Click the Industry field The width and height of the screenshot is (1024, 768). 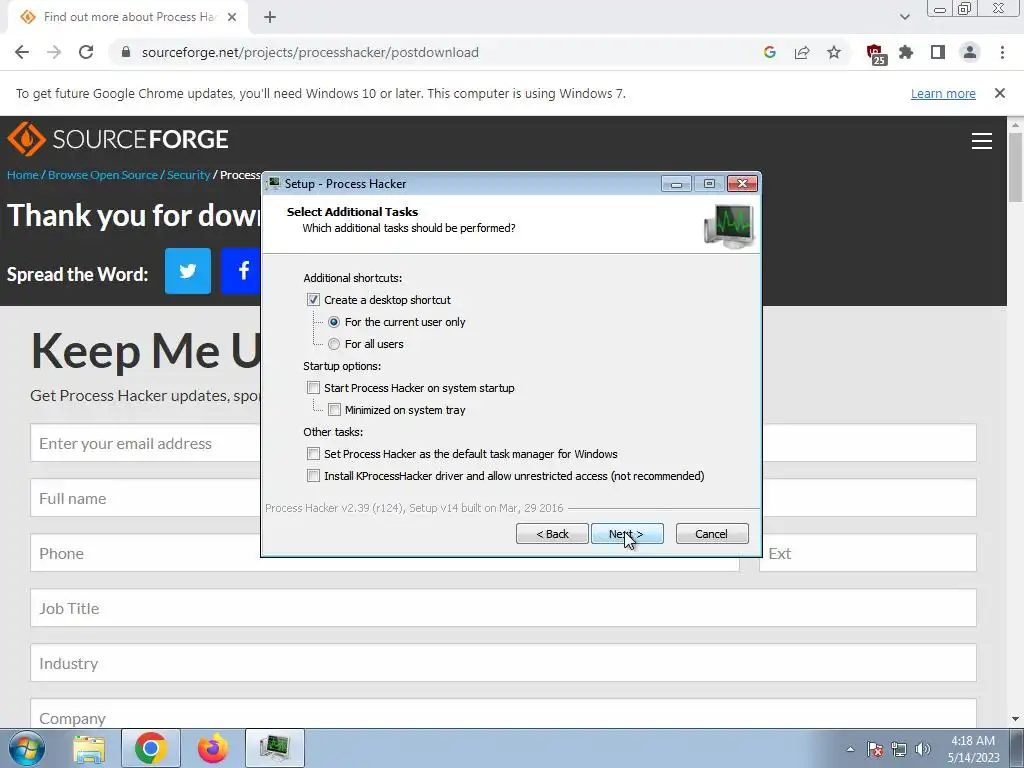click(x=504, y=663)
